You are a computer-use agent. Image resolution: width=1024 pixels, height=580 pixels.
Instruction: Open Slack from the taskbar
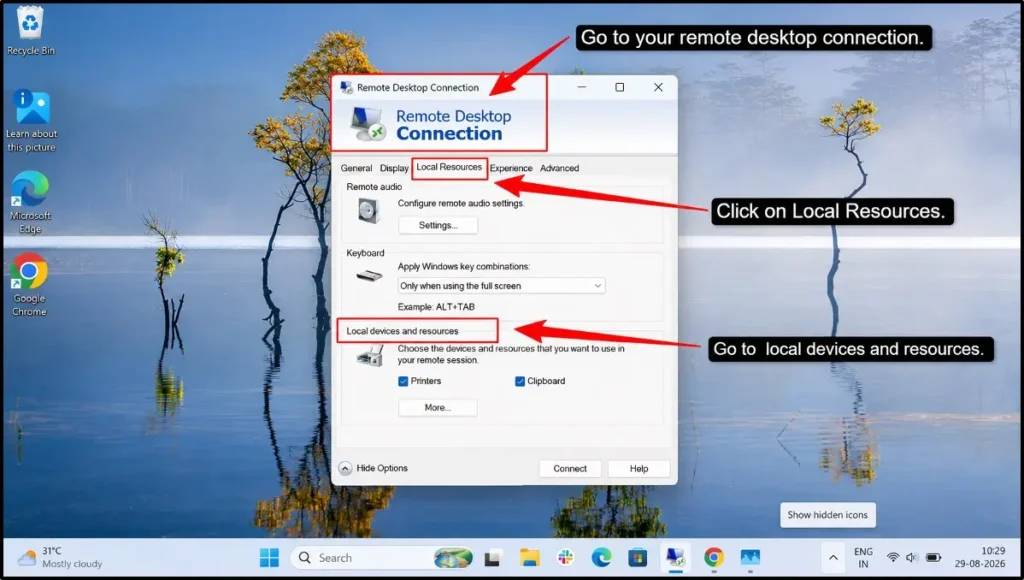coord(566,558)
